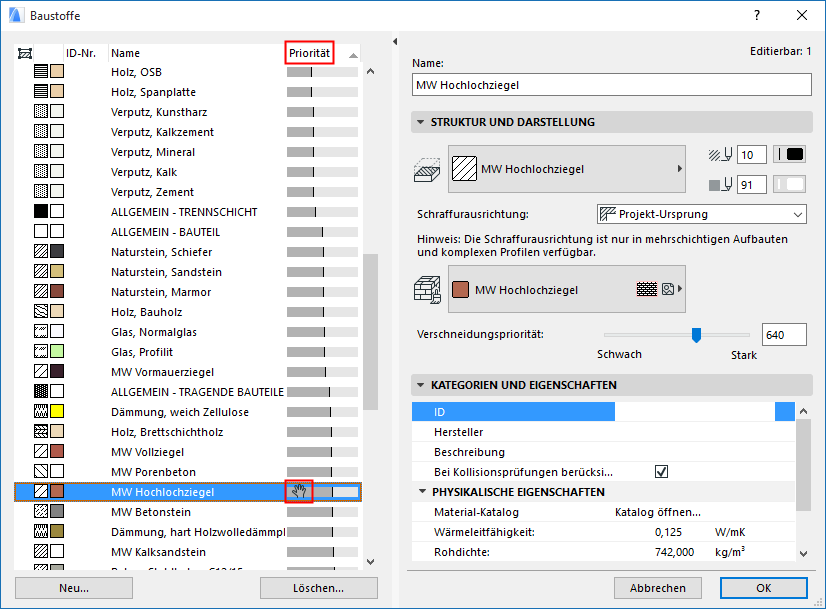Click the section fill preview icon

point(464,169)
